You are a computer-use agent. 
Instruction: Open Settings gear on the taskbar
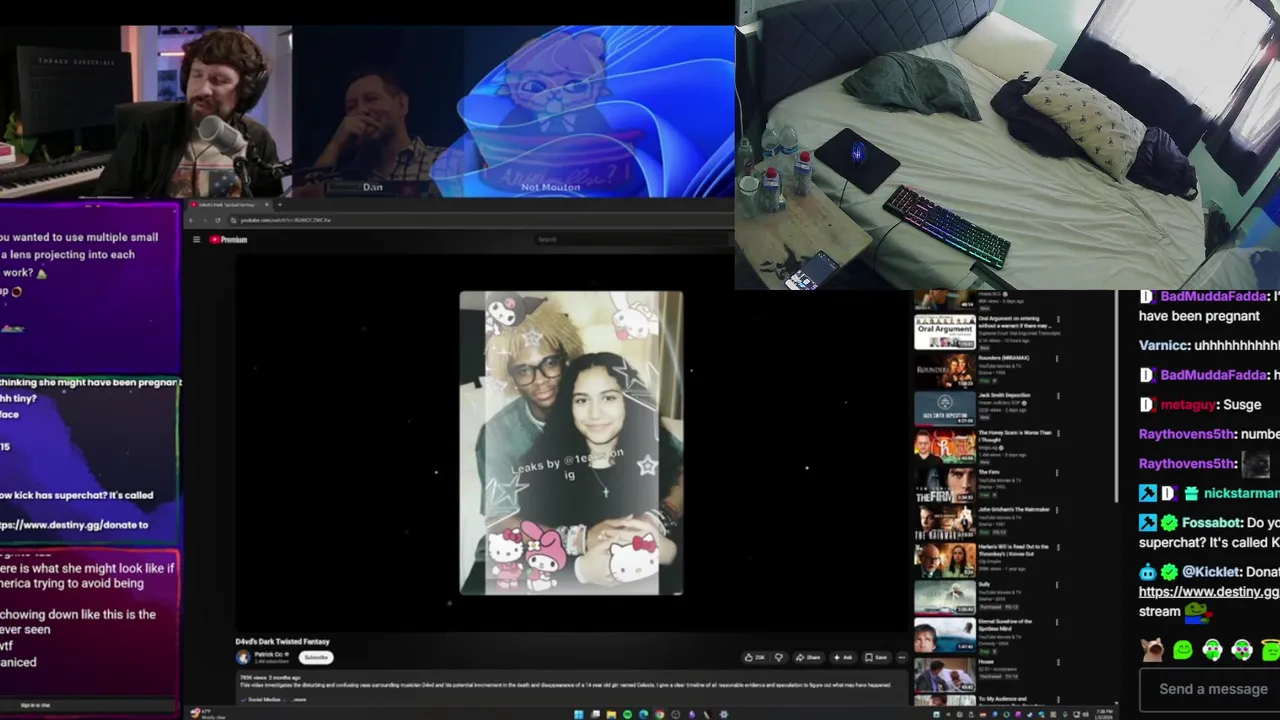click(x=724, y=714)
